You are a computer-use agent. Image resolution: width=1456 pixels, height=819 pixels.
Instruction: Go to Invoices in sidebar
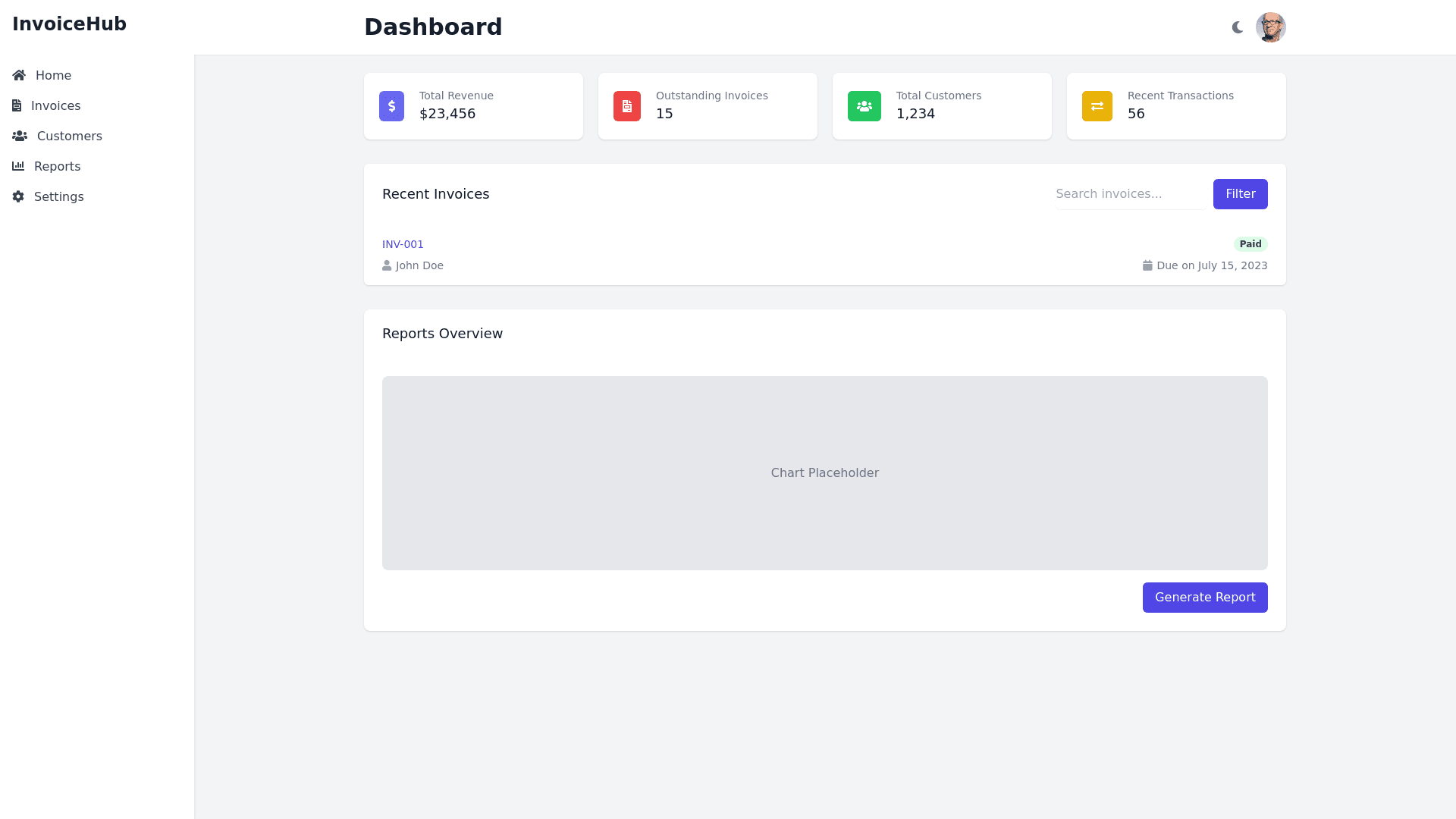tap(55, 105)
